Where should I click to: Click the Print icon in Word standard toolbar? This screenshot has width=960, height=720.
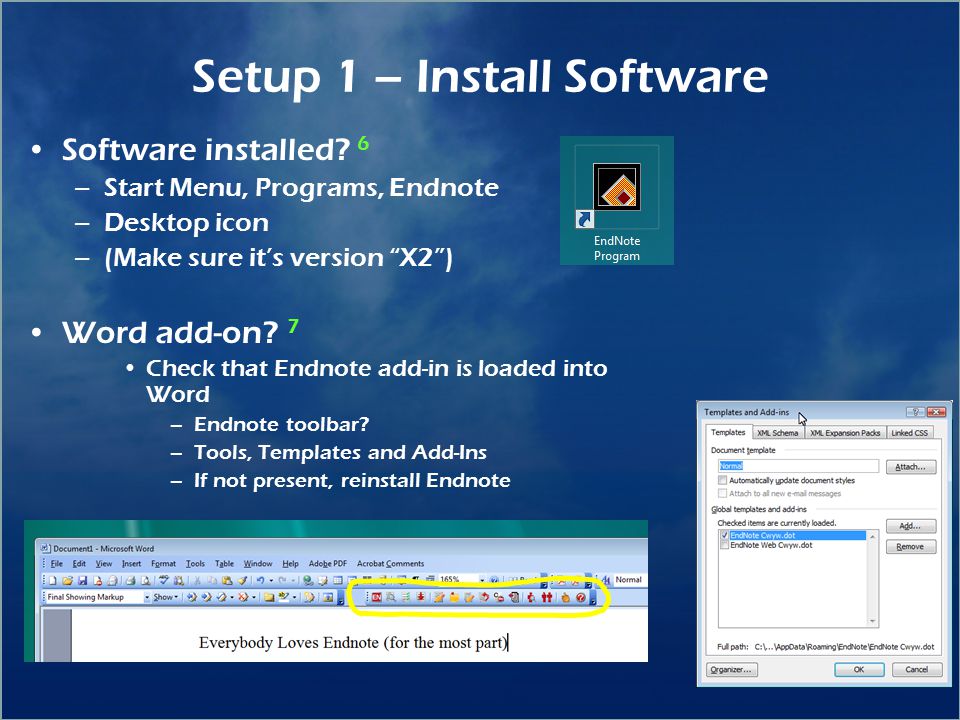pos(131,580)
